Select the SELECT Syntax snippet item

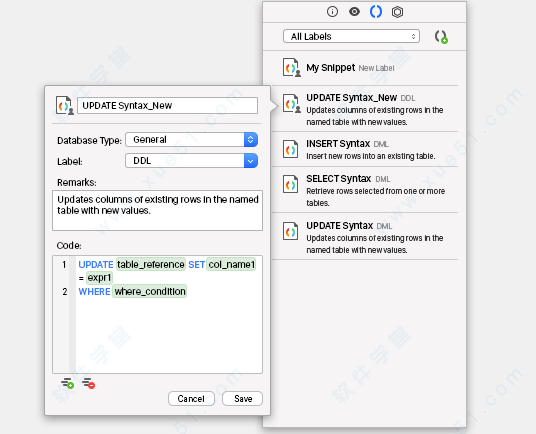365,190
